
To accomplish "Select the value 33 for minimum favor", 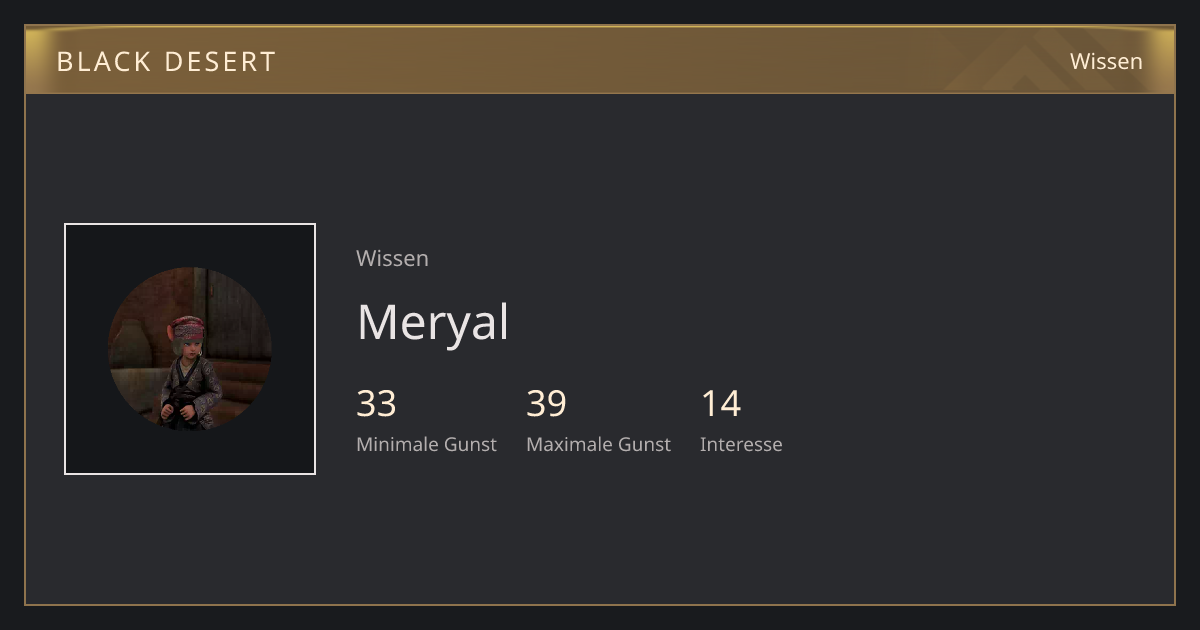I will point(376,404).
